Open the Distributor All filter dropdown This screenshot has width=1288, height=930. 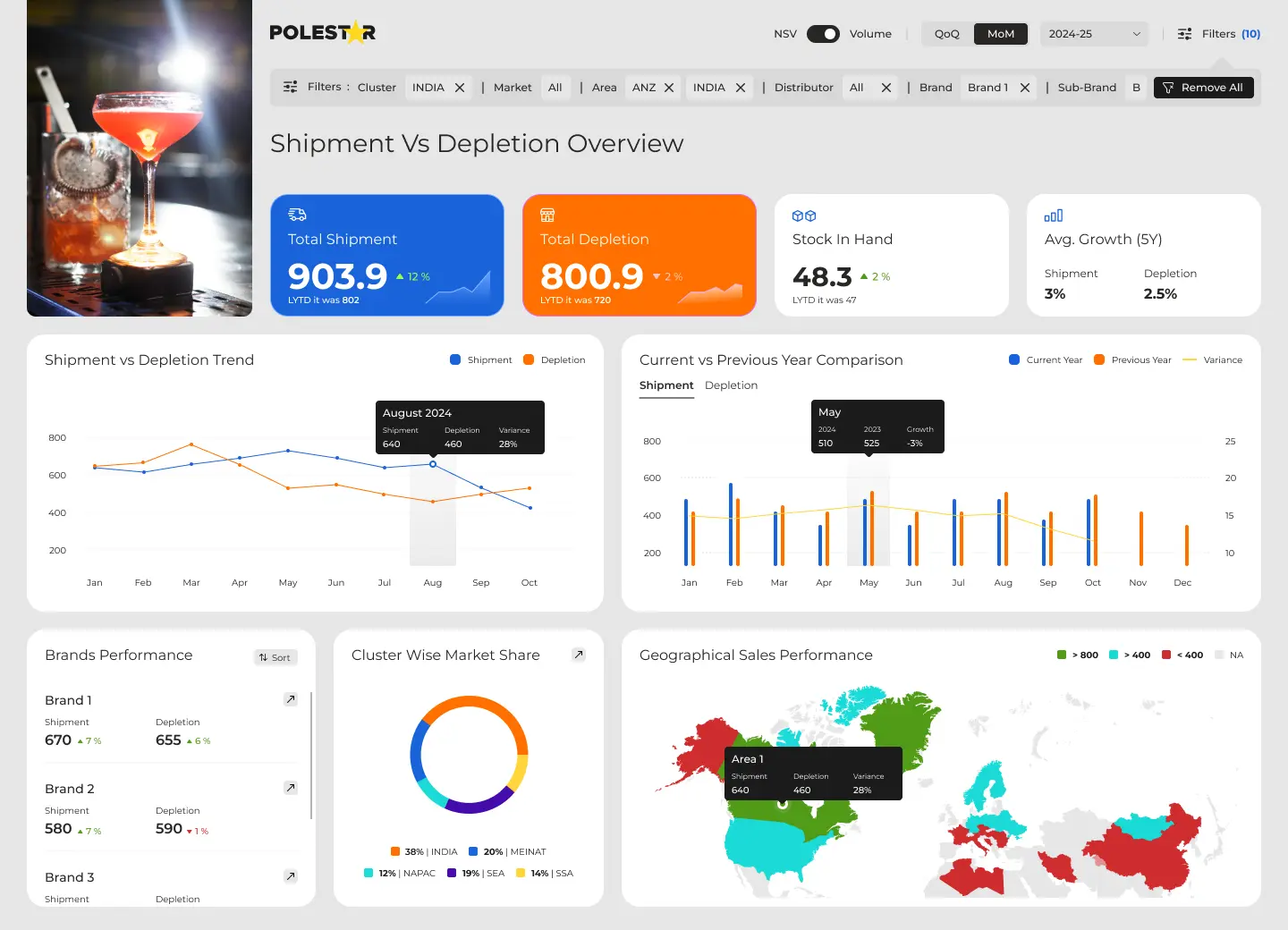click(x=857, y=87)
